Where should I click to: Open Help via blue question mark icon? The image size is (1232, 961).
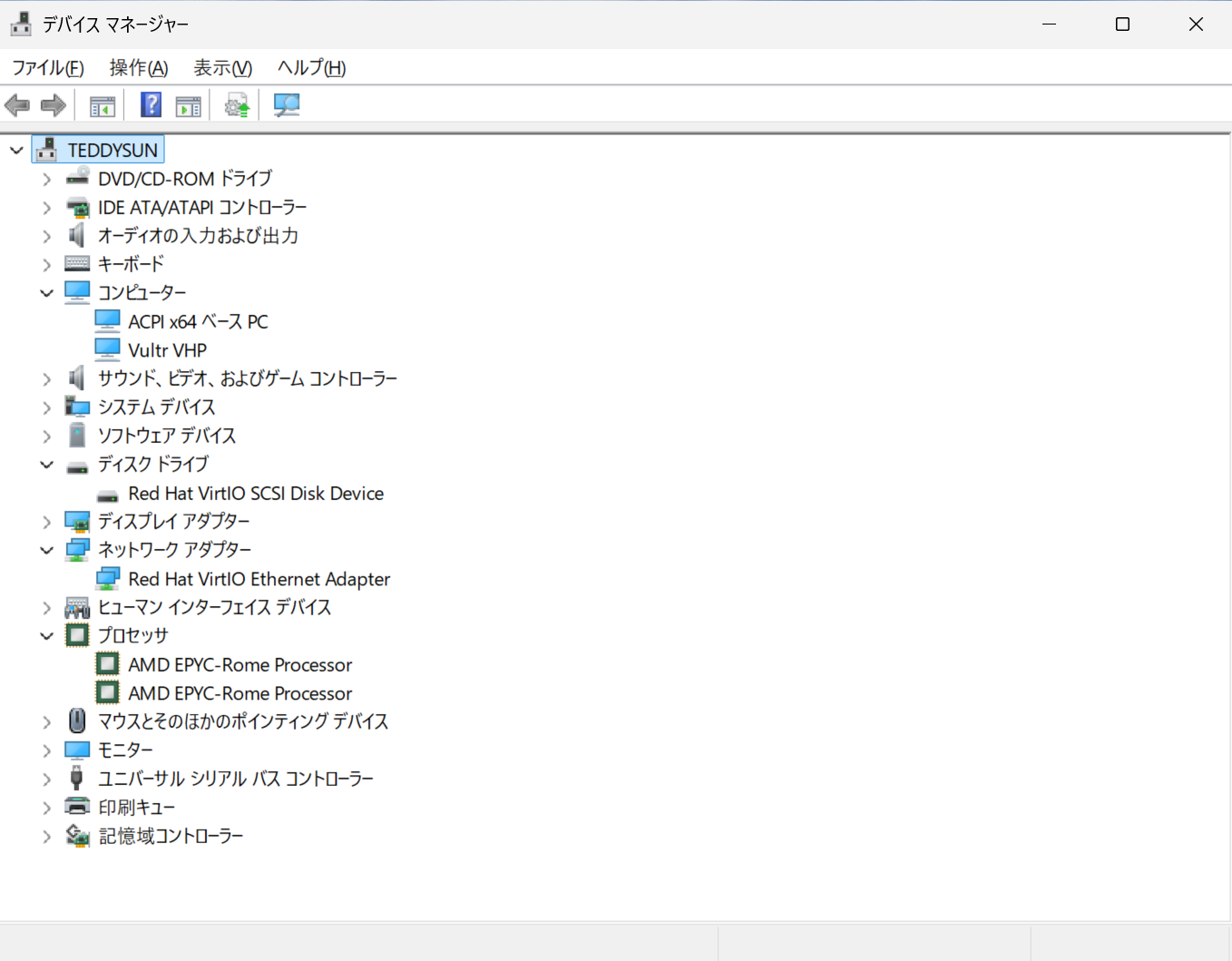point(152,105)
